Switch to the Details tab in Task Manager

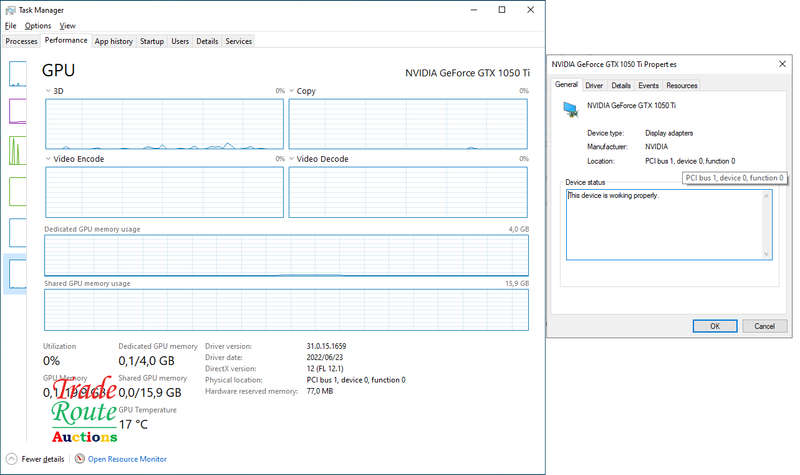(x=207, y=41)
